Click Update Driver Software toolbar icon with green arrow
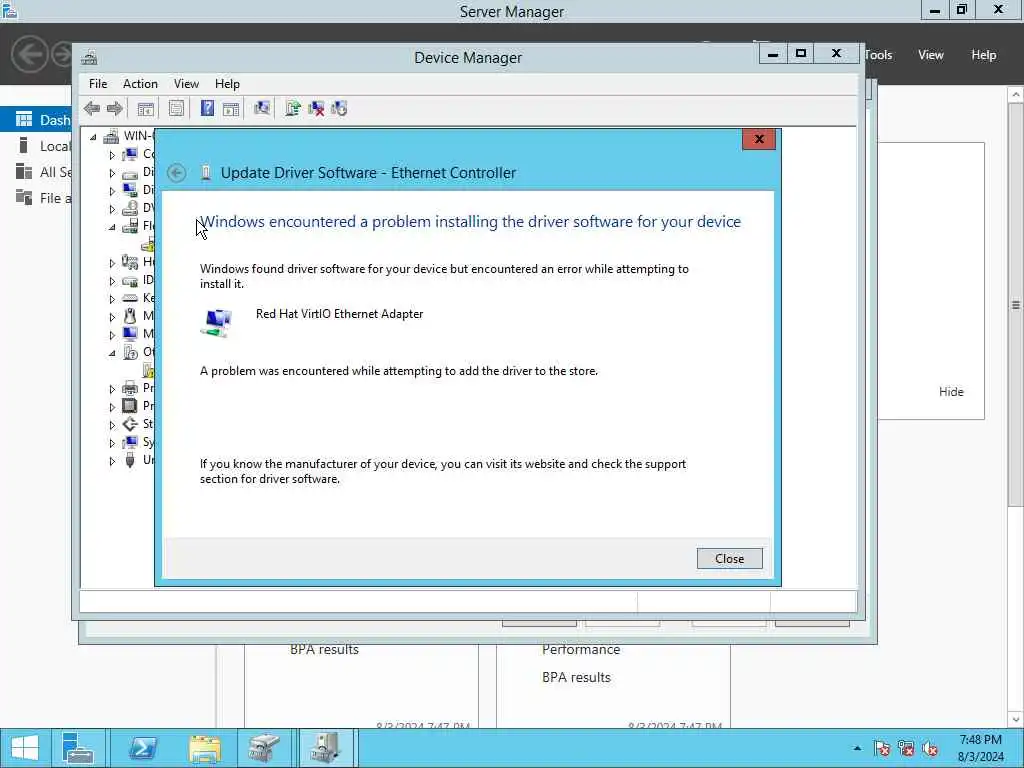This screenshot has width=1024, height=768. tap(293, 108)
